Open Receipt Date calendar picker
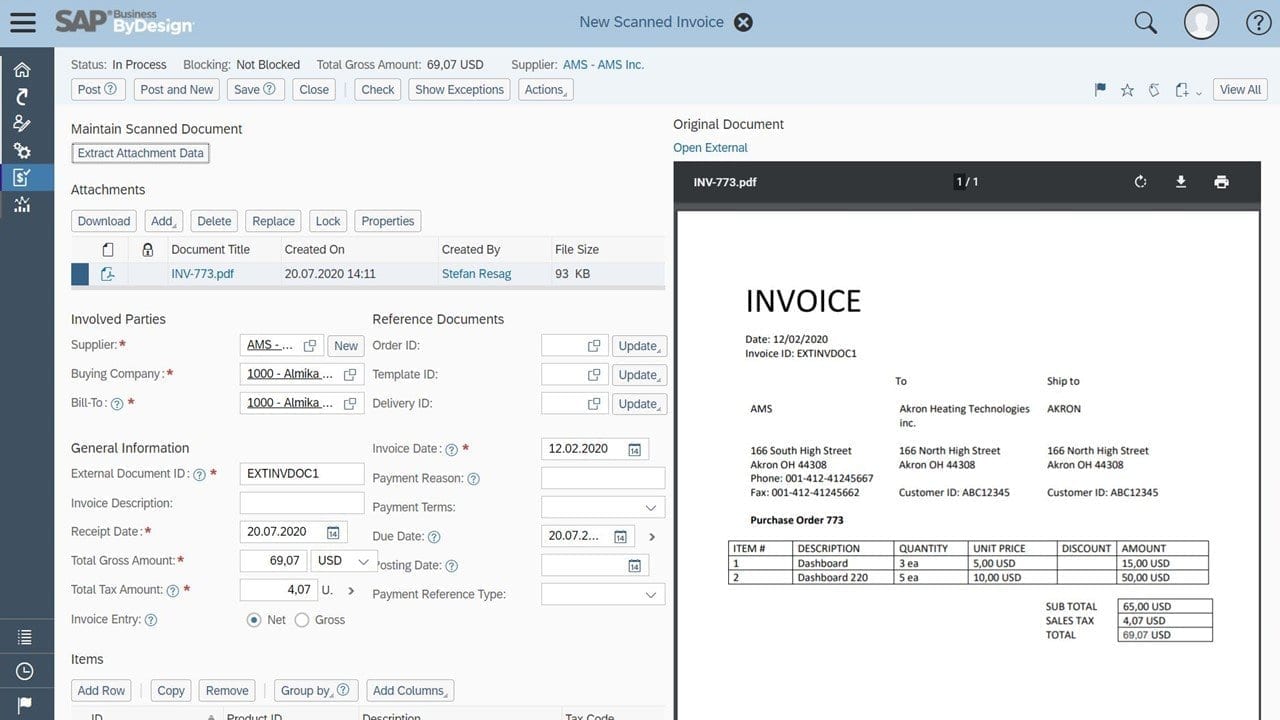The height and width of the screenshot is (720, 1280). [333, 533]
